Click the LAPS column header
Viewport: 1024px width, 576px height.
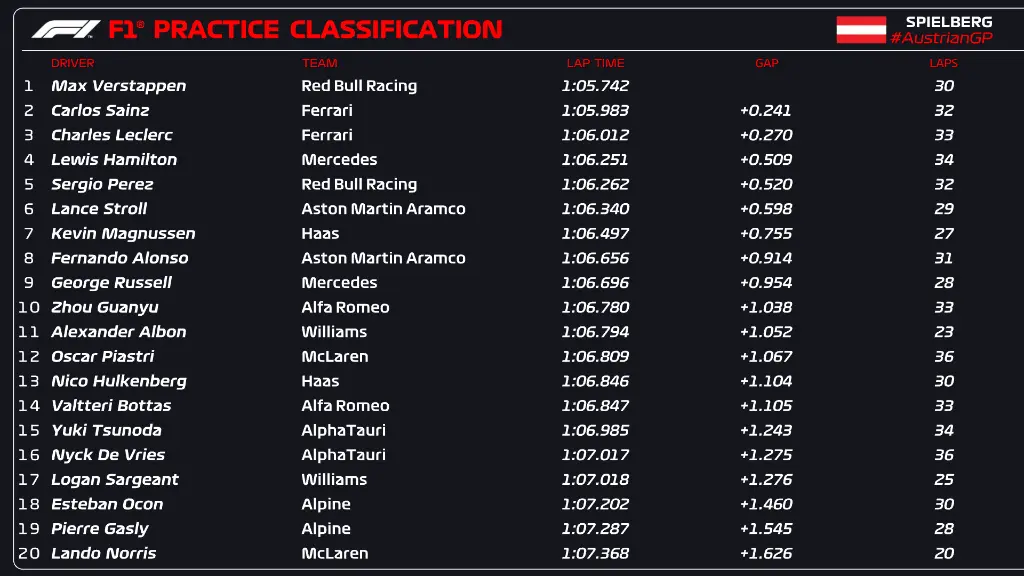(x=943, y=63)
